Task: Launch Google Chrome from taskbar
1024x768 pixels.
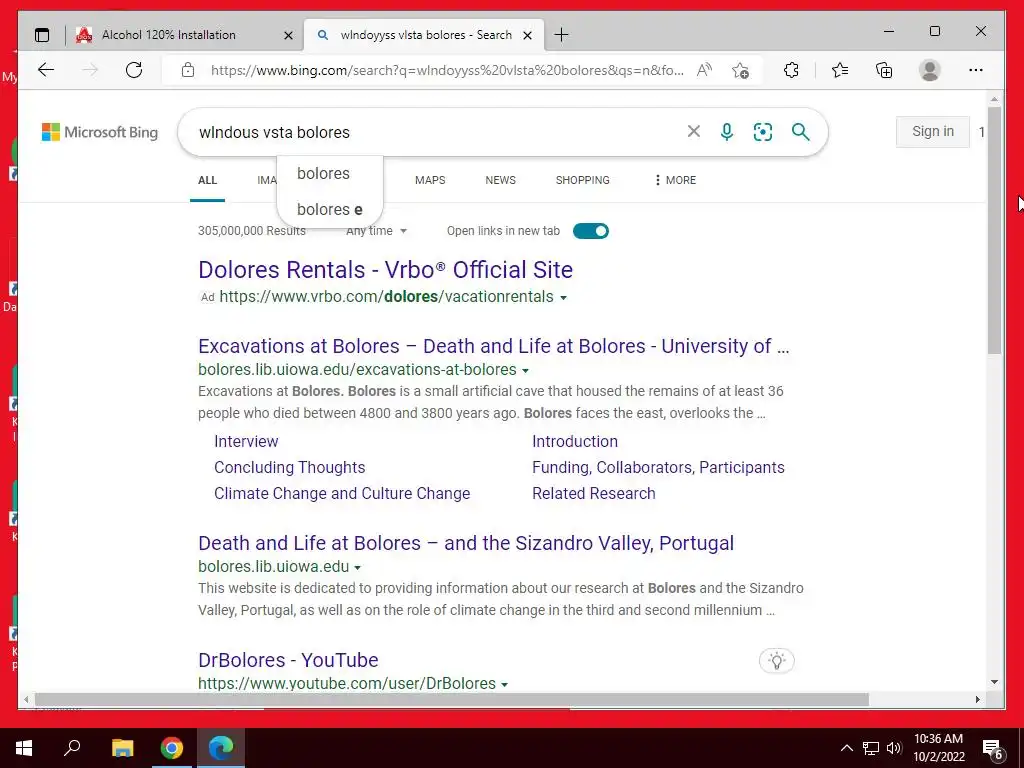Action: [172, 748]
